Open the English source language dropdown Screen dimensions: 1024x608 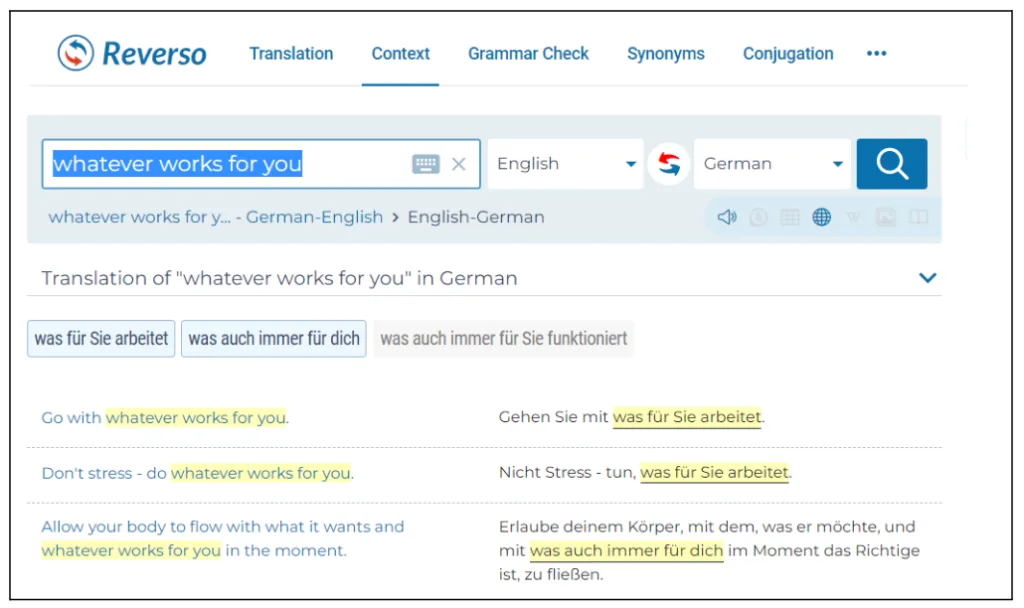point(566,164)
